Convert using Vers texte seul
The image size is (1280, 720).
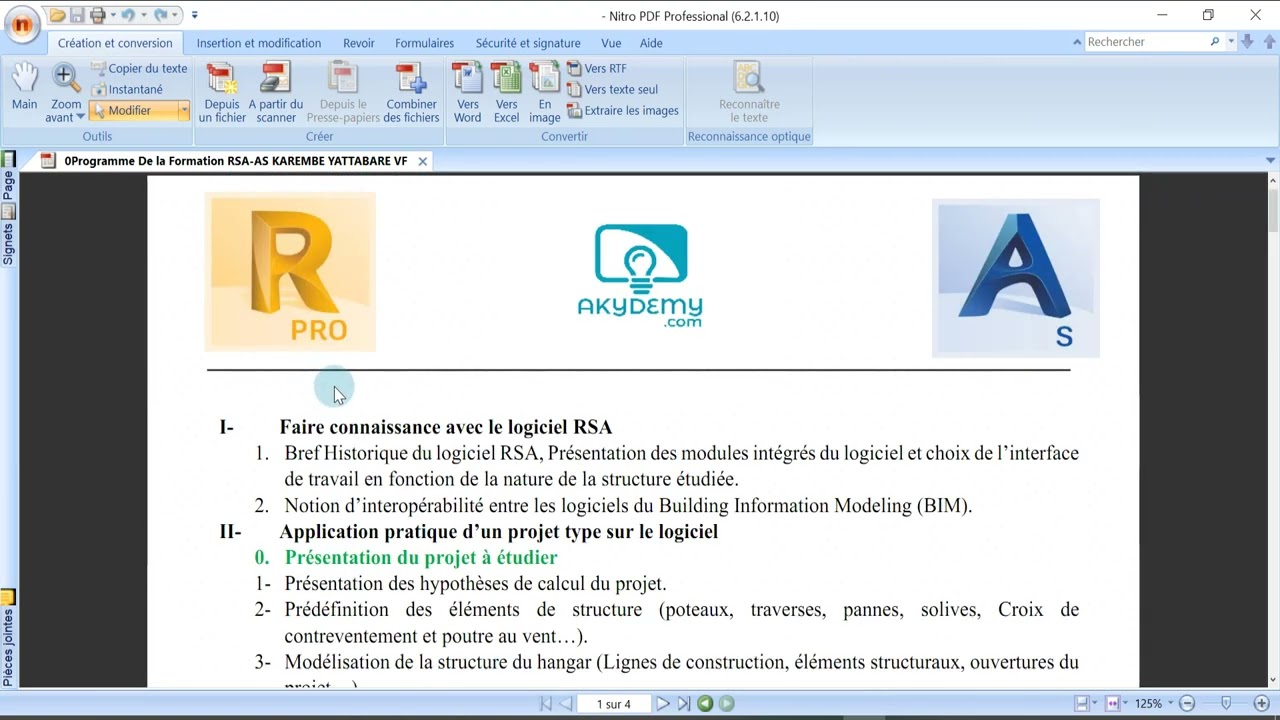click(612, 89)
